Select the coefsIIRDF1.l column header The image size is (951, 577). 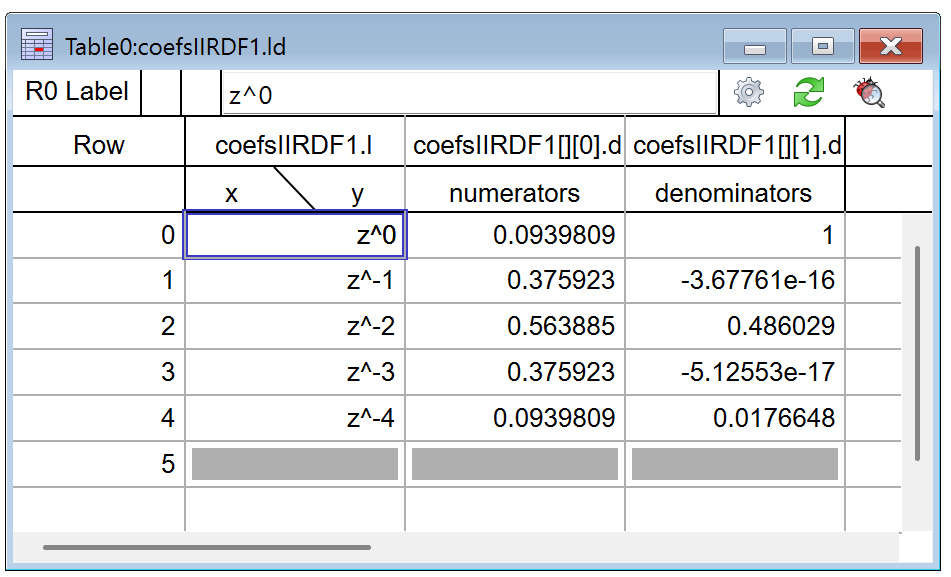[294, 145]
